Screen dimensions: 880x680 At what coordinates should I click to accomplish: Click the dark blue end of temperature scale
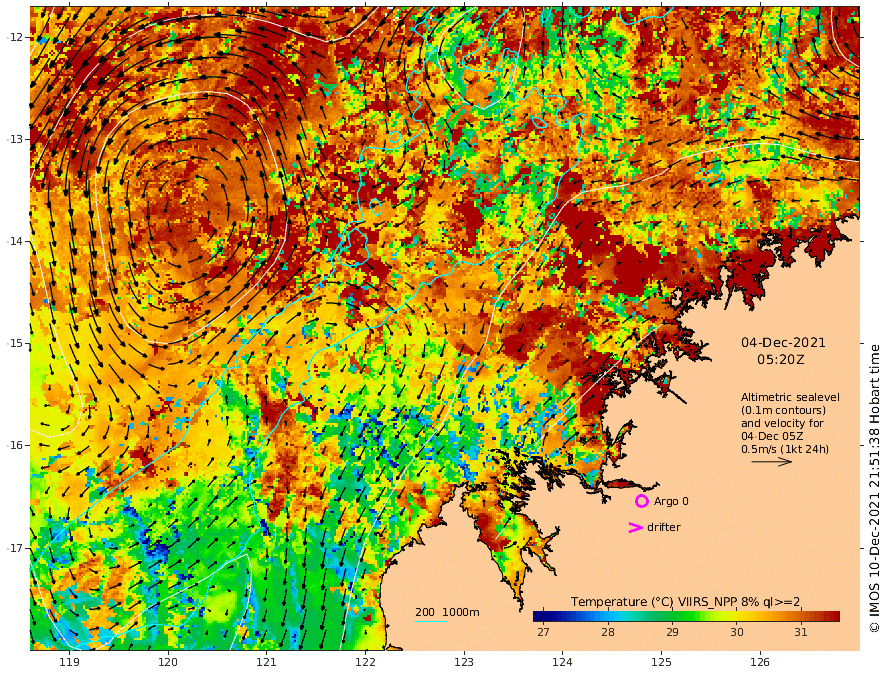coord(538,617)
